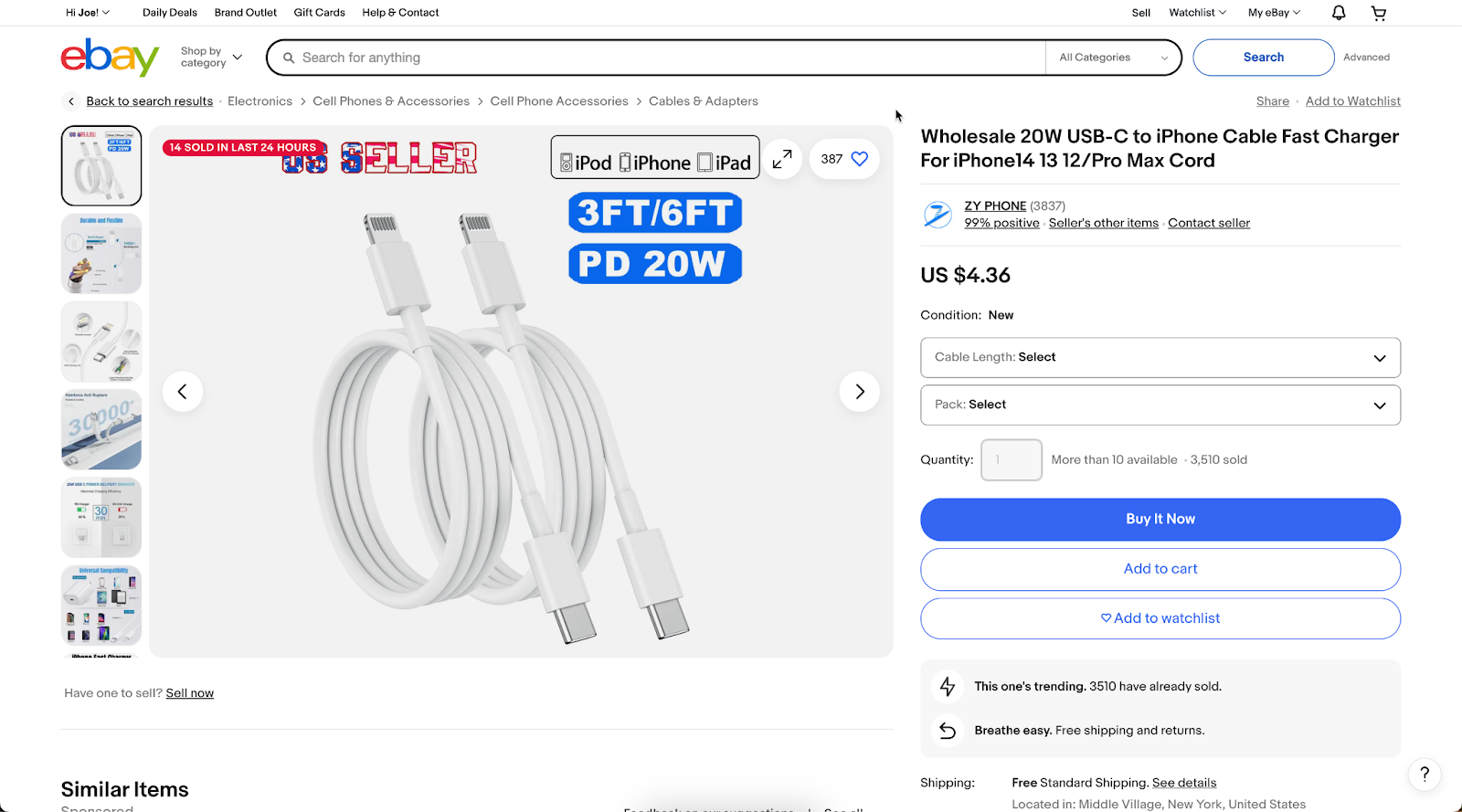Save the listing with the heart icon
1462x812 pixels.
857,158
